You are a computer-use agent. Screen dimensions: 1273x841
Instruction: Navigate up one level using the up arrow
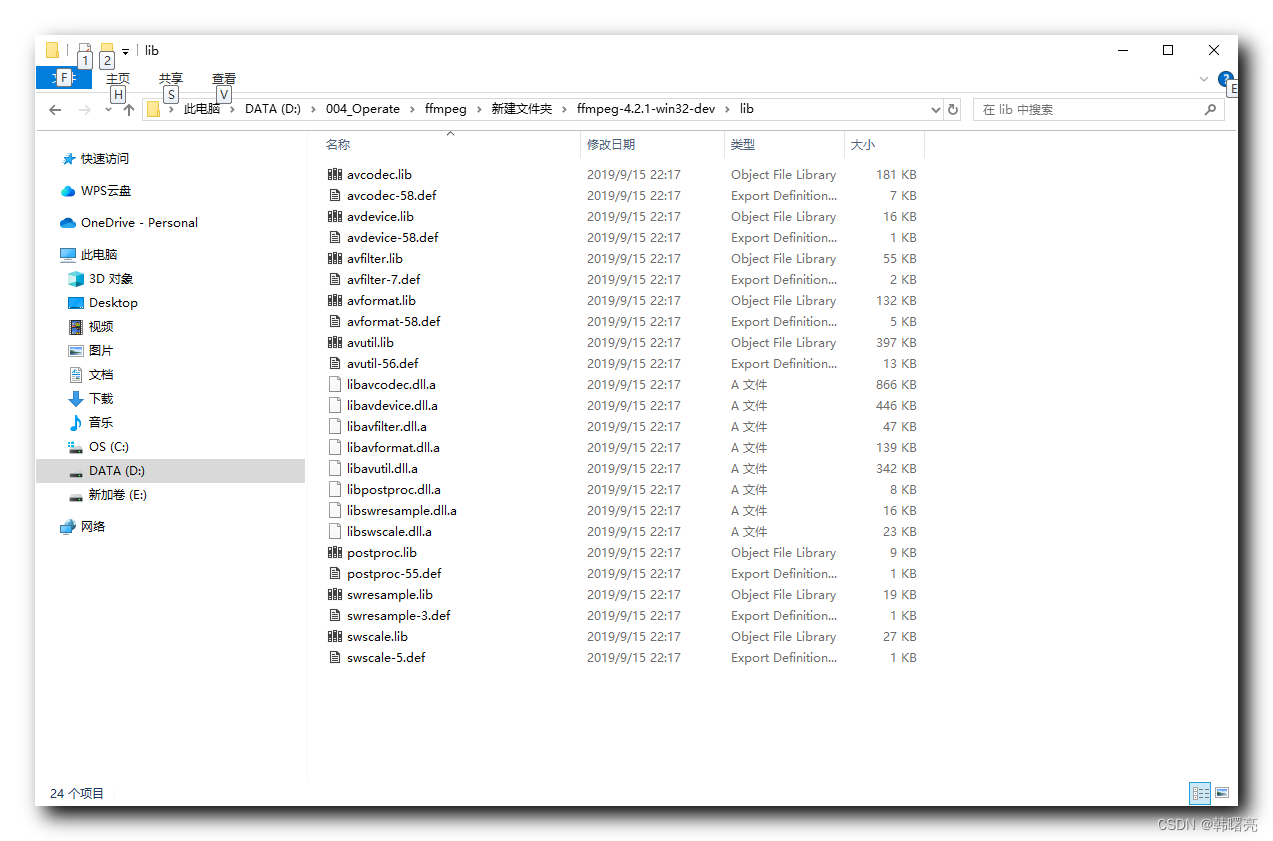128,109
